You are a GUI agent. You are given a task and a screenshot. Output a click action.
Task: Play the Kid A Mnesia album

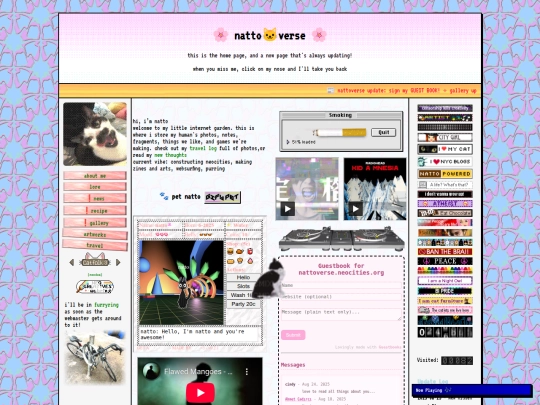pos(356,209)
